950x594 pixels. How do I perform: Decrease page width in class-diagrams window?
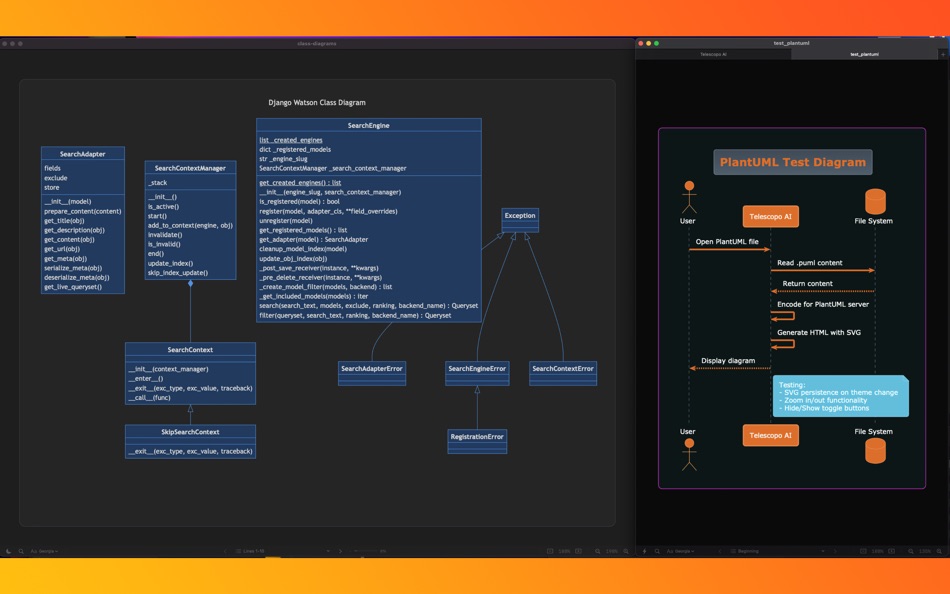[x=550, y=552]
